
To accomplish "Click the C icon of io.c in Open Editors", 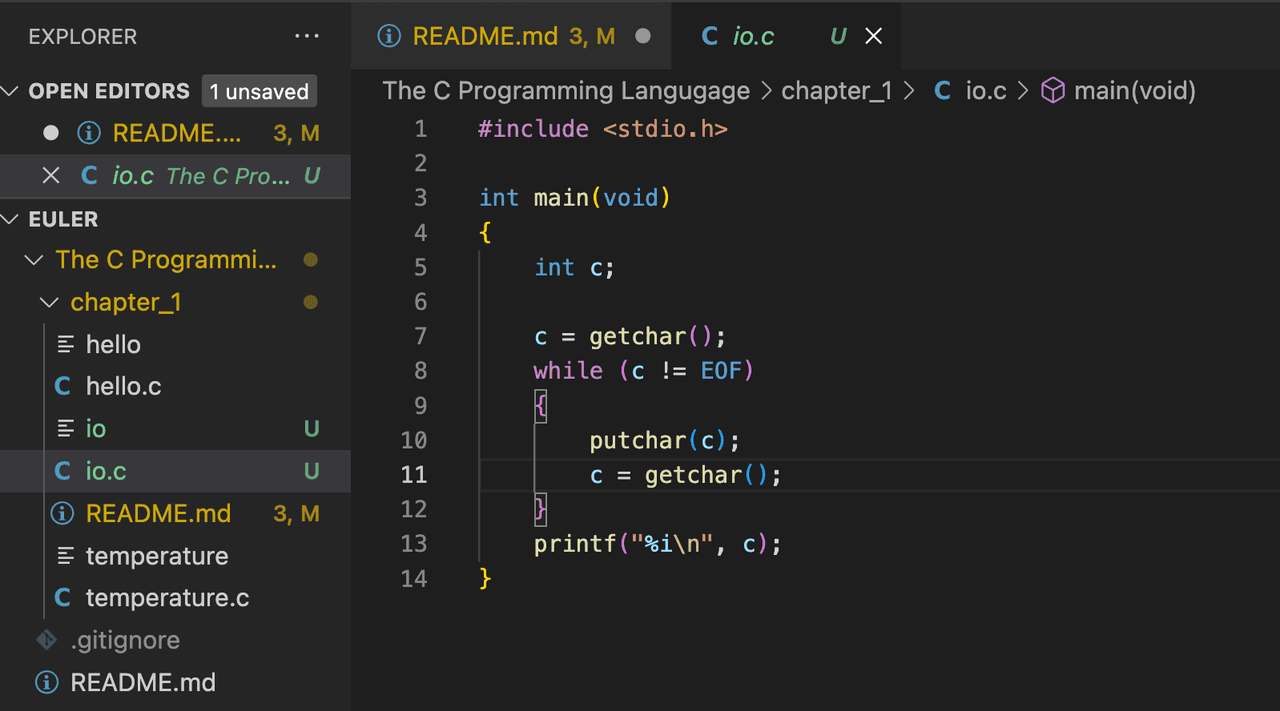I will pyautogui.click(x=89, y=176).
